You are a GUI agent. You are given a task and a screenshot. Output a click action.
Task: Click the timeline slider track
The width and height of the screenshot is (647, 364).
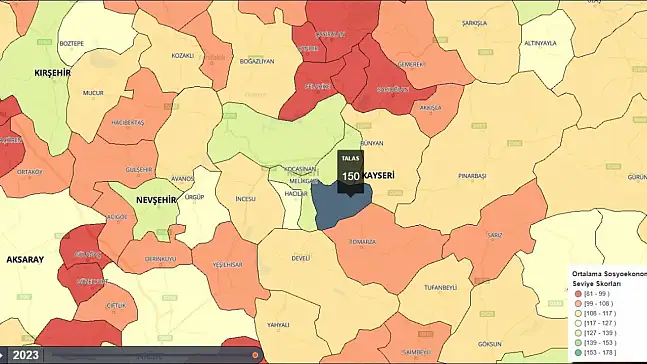point(151,355)
